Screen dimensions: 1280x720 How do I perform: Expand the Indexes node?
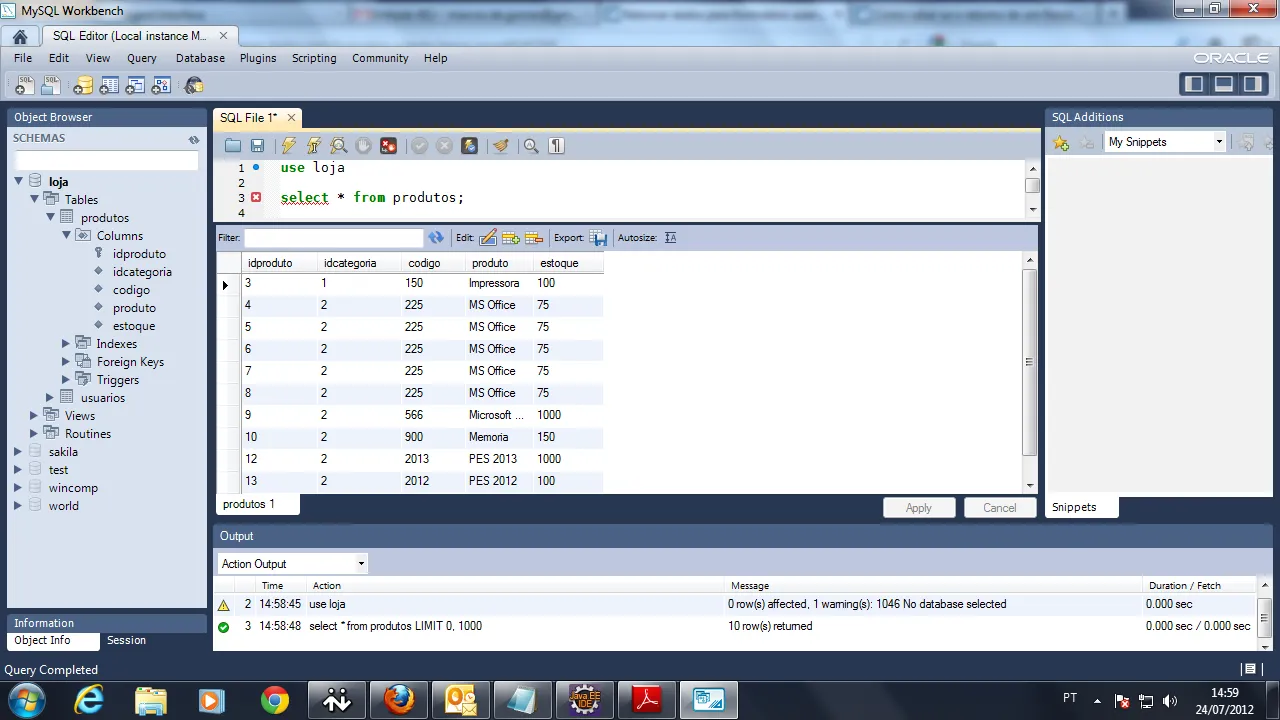pyautogui.click(x=66, y=344)
